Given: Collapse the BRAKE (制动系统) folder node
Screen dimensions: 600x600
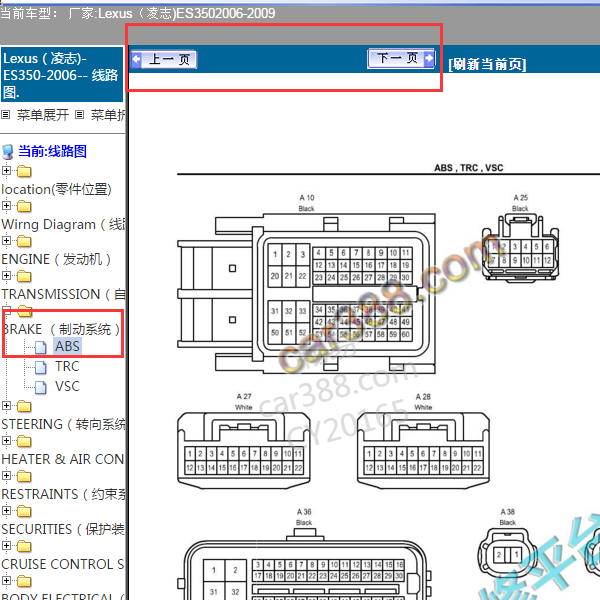Looking at the screenshot, I should coord(6,310).
